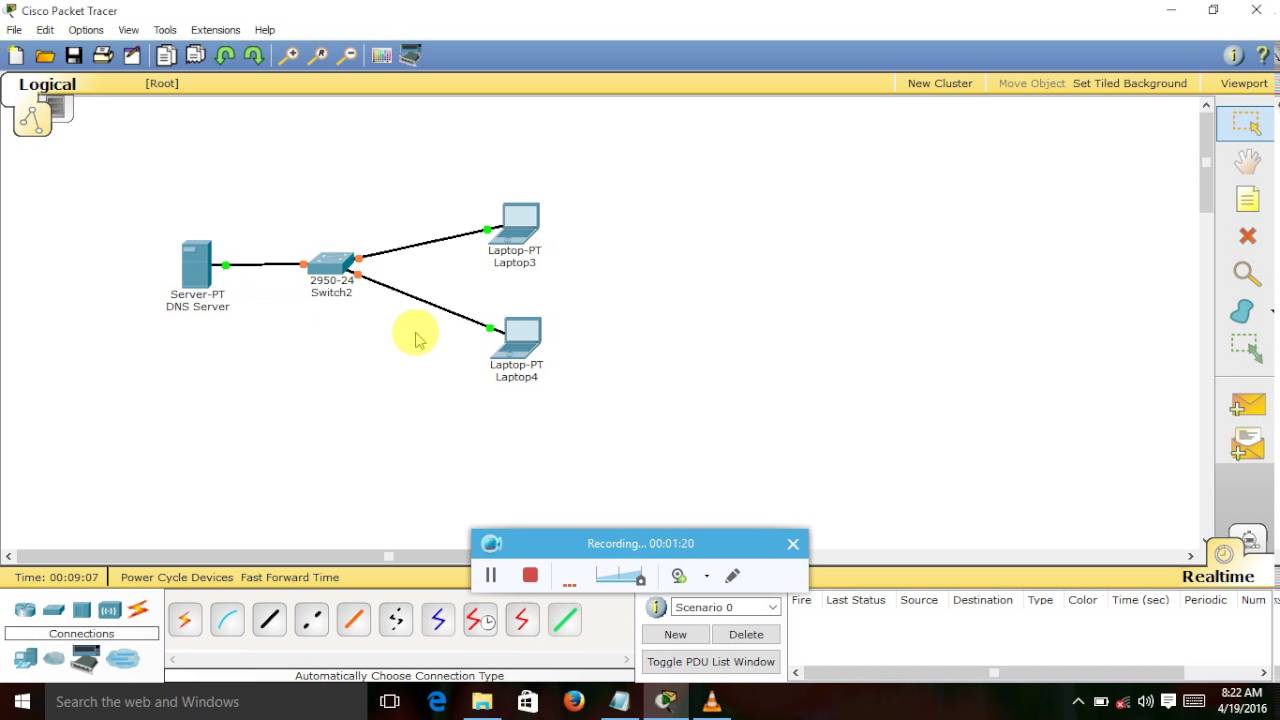The width and height of the screenshot is (1280, 720).
Task: Create a new file from toolbar
Action: pyautogui.click(x=16, y=56)
